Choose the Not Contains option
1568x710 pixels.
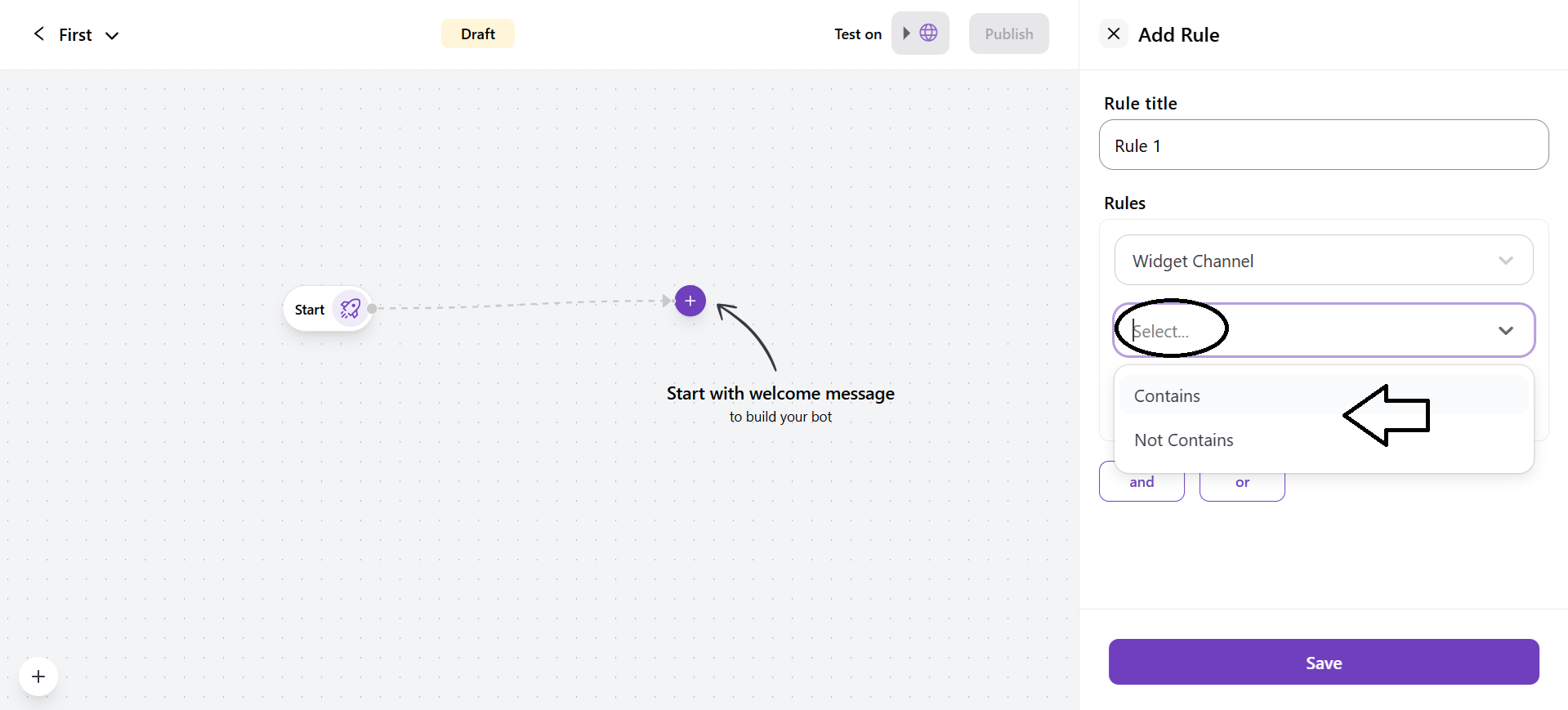1183,440
